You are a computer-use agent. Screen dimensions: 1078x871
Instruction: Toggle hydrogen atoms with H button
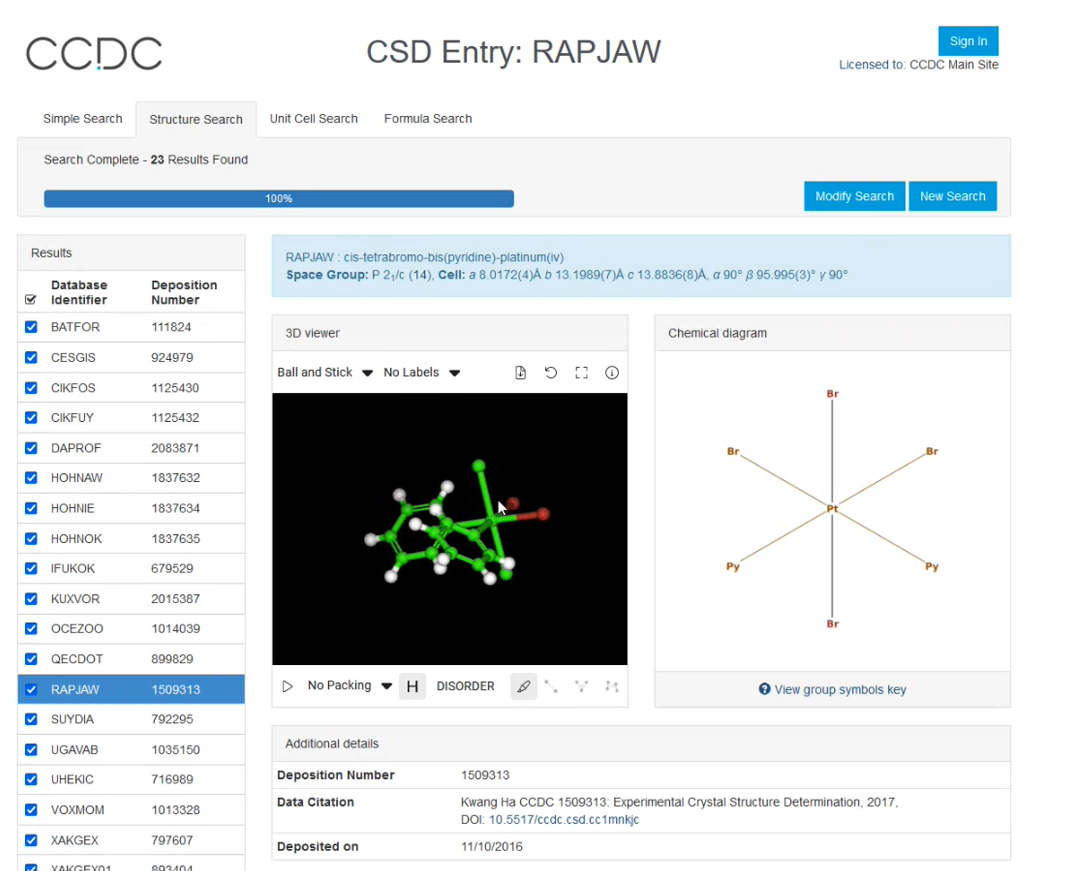(412, 687)
